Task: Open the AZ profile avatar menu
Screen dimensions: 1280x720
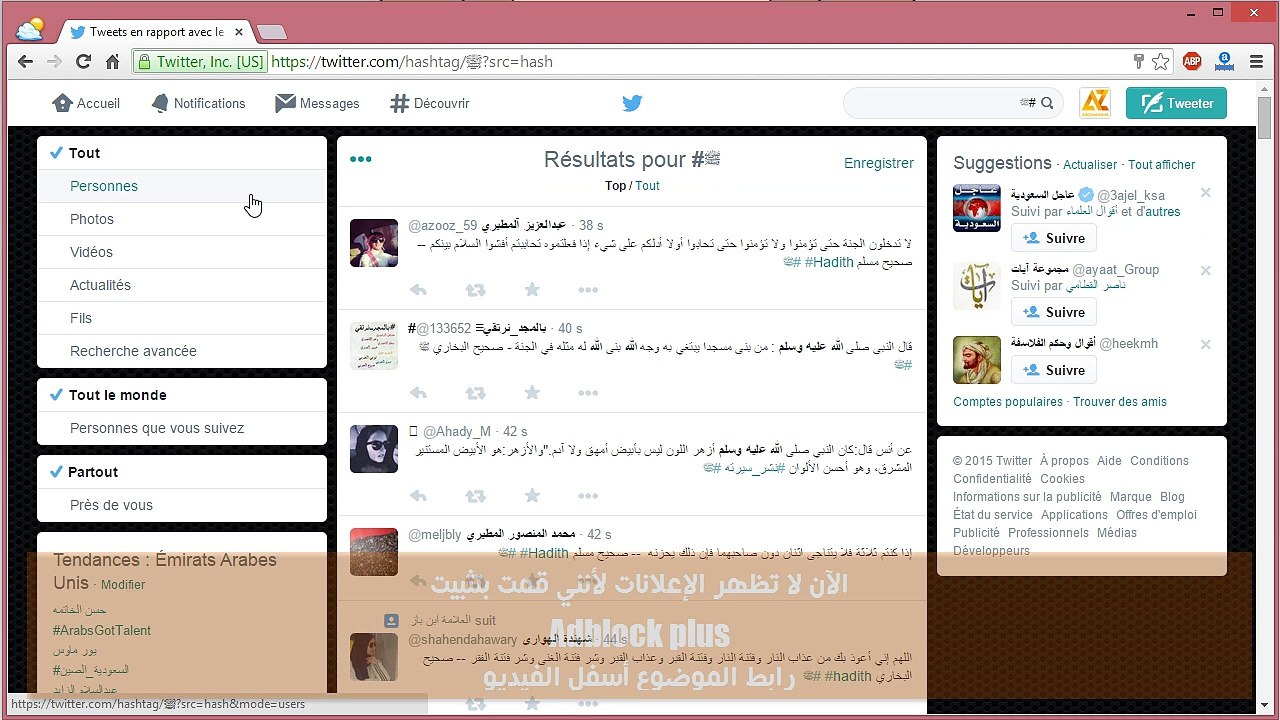Action: [1095, 103]
